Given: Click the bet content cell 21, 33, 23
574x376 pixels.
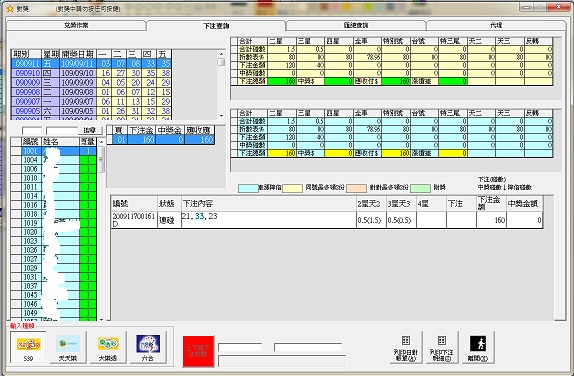Looking at the screenshot, I should coord(269,220).
